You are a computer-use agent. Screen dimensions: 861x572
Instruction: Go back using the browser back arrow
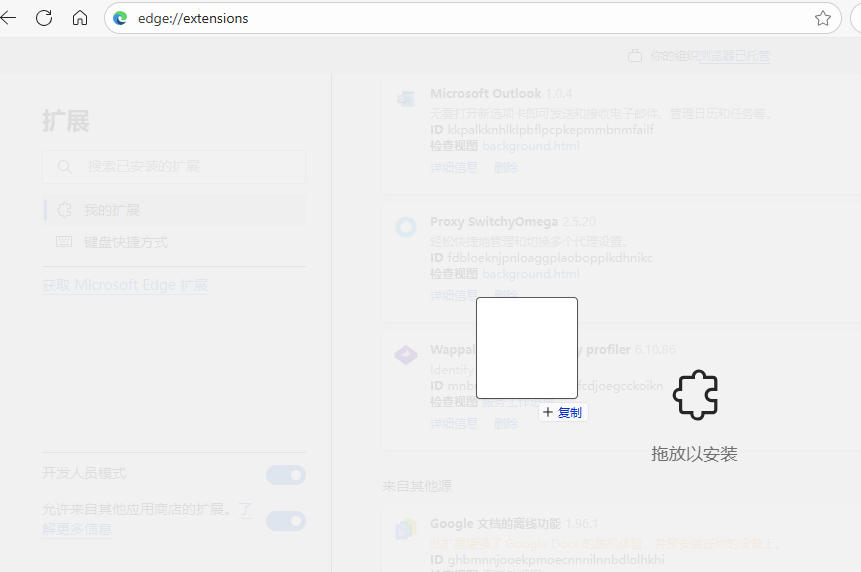(x=8, y=18)
